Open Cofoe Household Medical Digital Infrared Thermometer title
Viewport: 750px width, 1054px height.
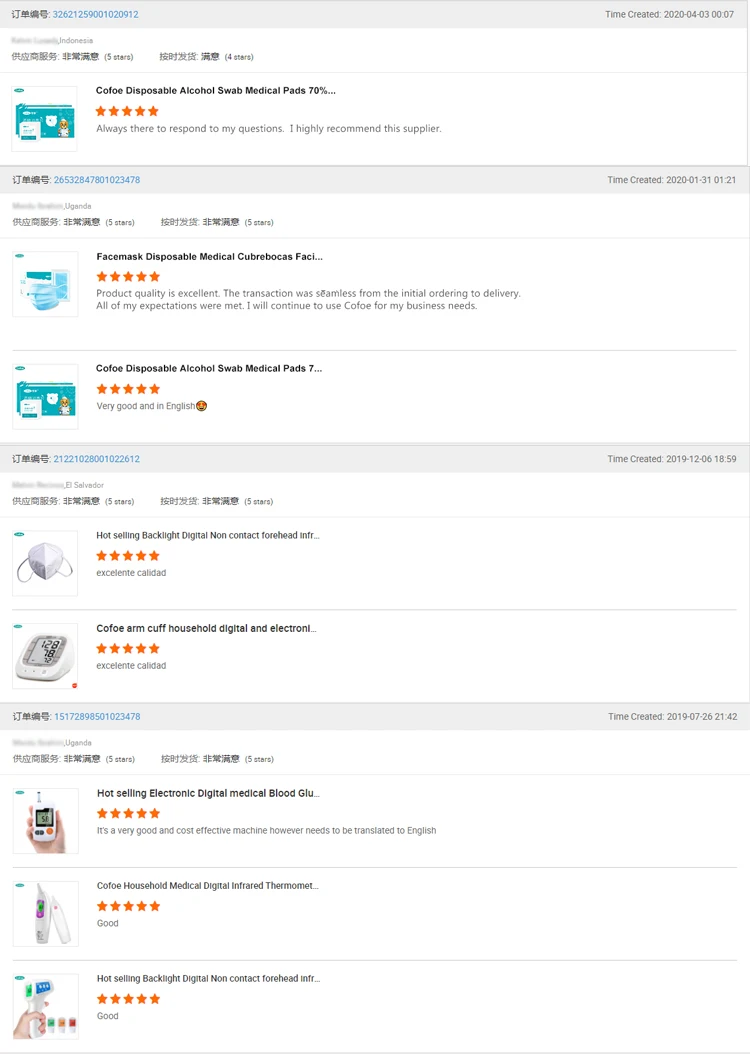pyautogui.click(x=208, y=886)
